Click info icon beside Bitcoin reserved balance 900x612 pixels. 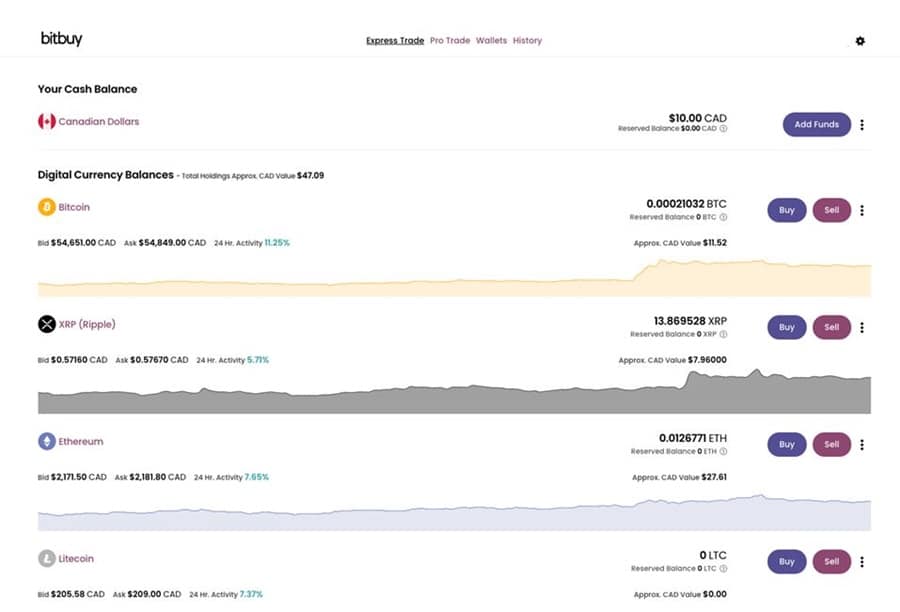[x=723, y=217]
